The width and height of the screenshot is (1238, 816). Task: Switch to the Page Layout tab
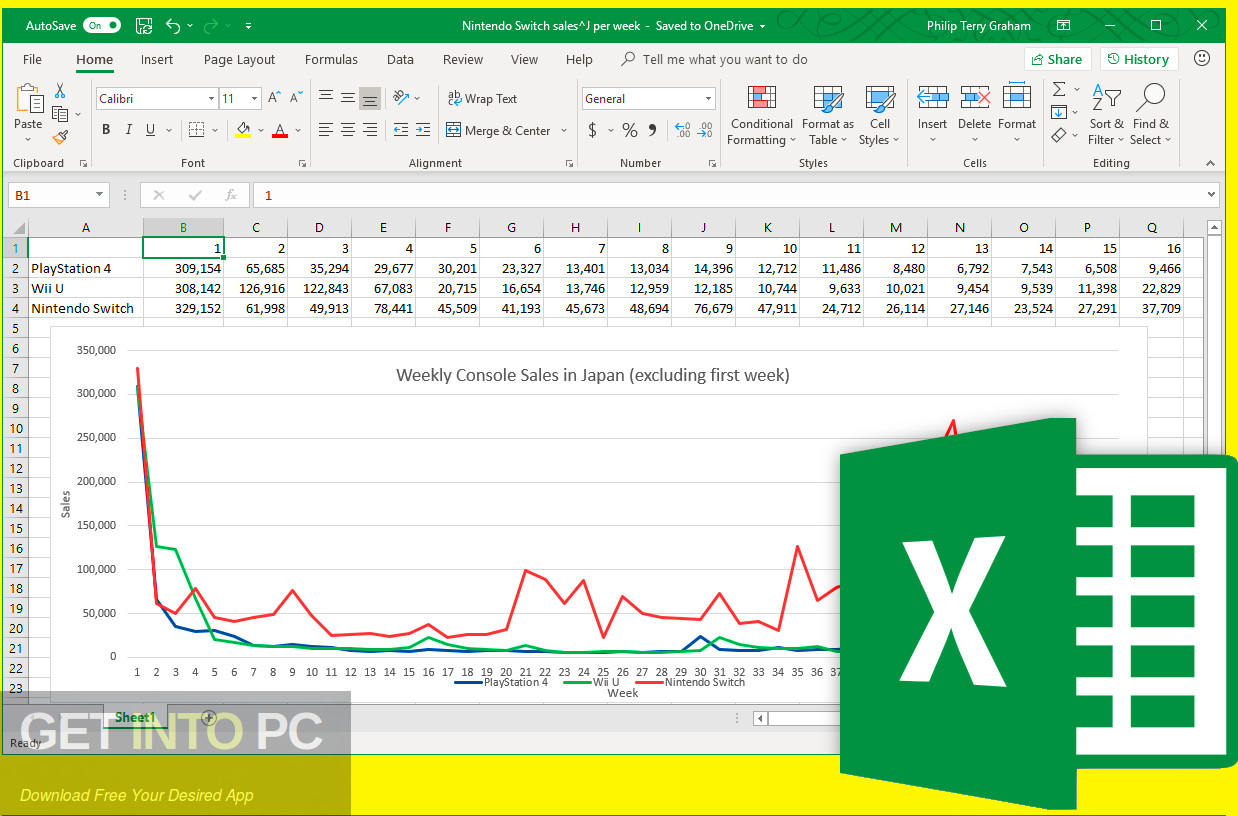240,59
